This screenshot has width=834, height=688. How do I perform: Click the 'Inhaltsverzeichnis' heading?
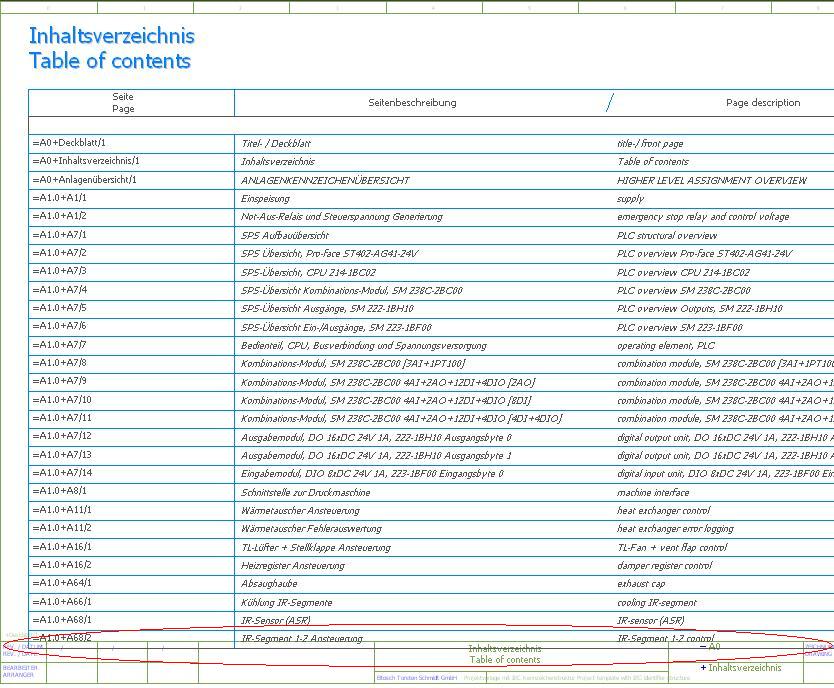click(x=112, y=36)
